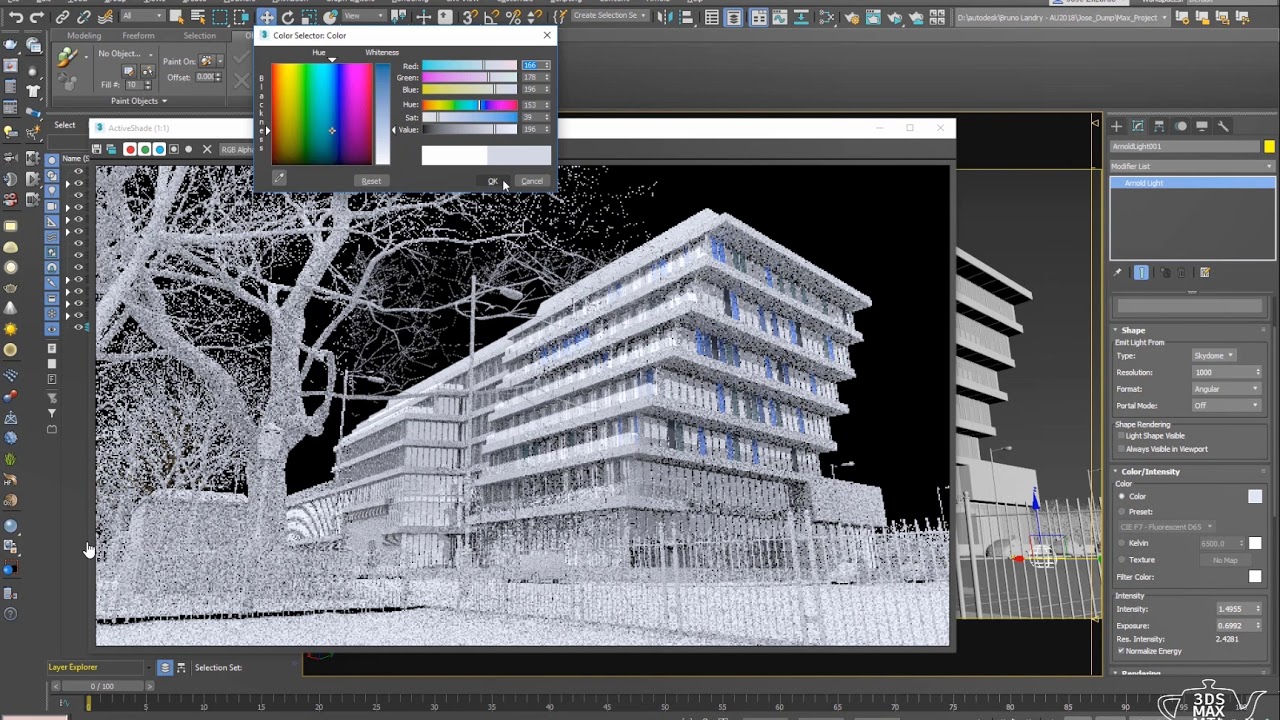Click OK in Color Selector

[493, 181]
